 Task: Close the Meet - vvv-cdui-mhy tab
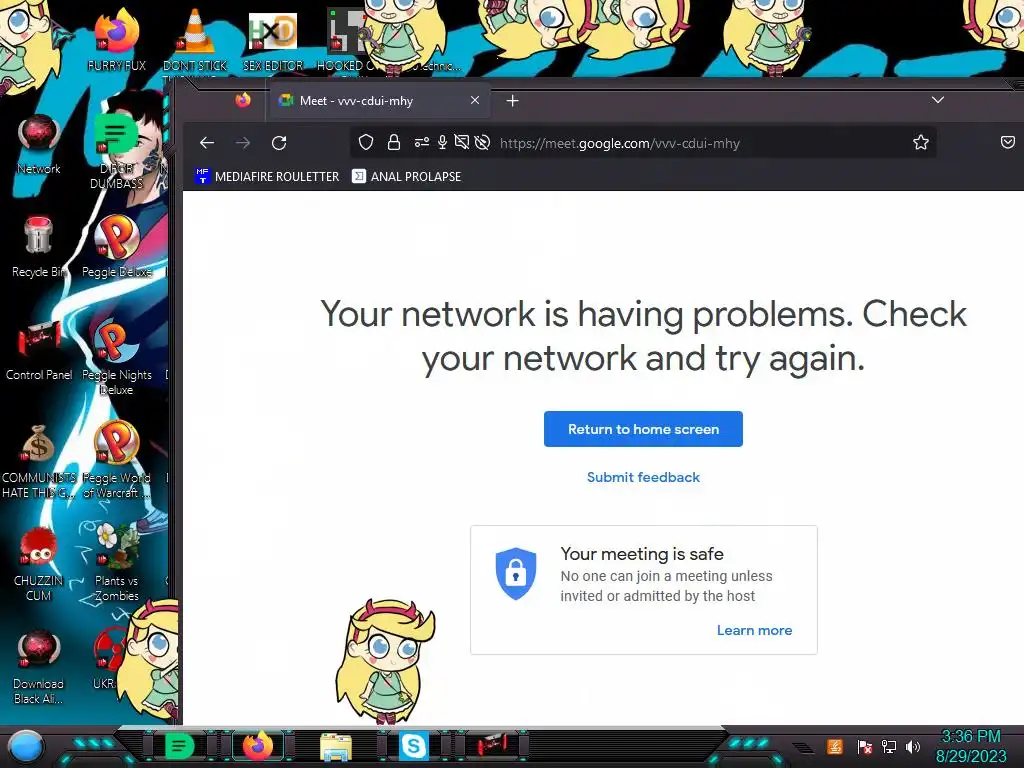pyautogui.click(x=475, y=101)
